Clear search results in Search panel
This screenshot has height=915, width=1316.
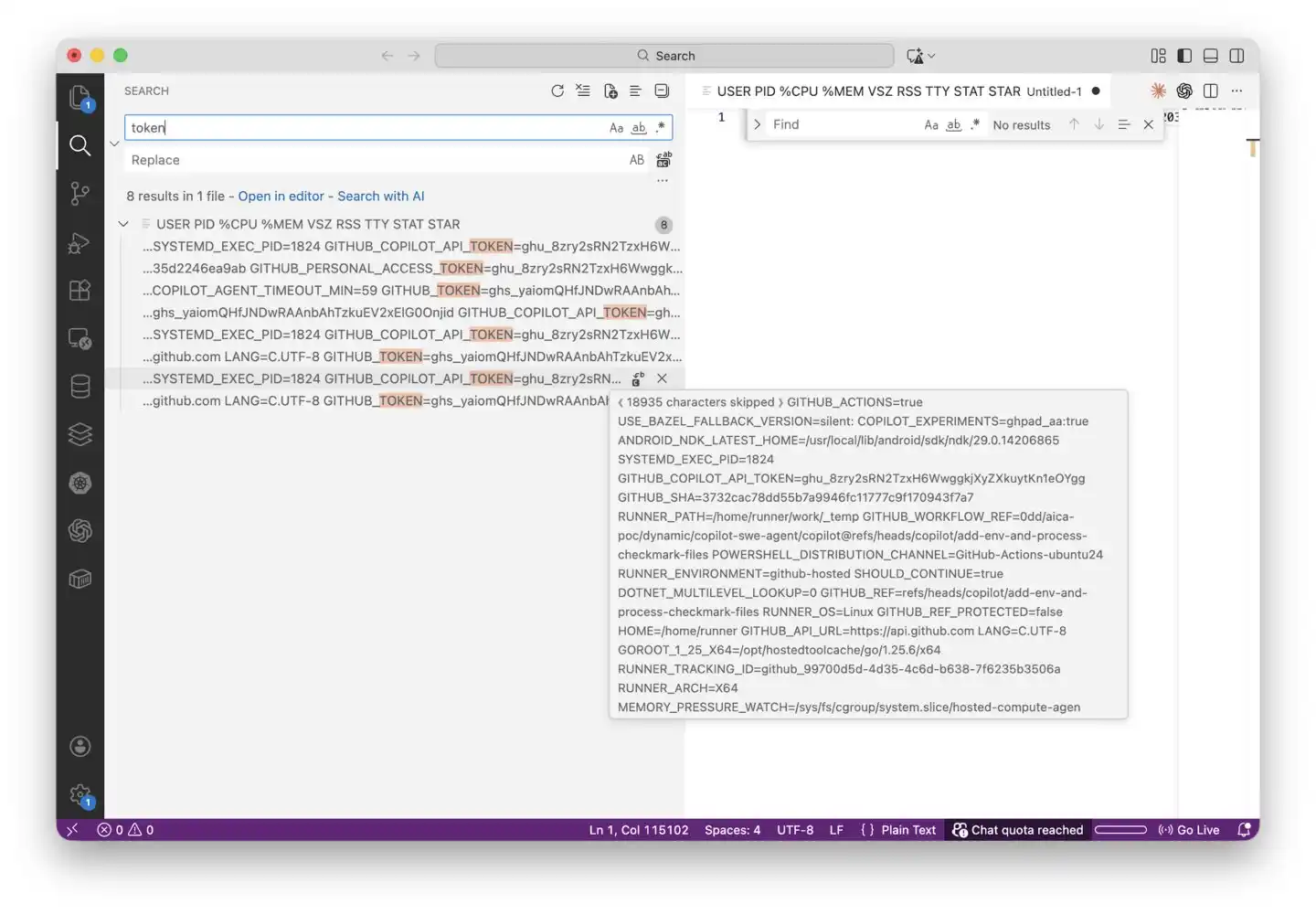(583, 91)
